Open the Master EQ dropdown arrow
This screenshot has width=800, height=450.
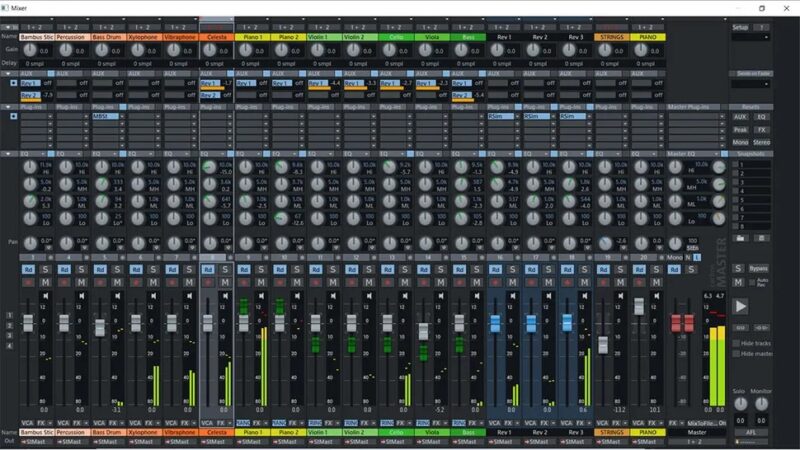tap(716, 154)
